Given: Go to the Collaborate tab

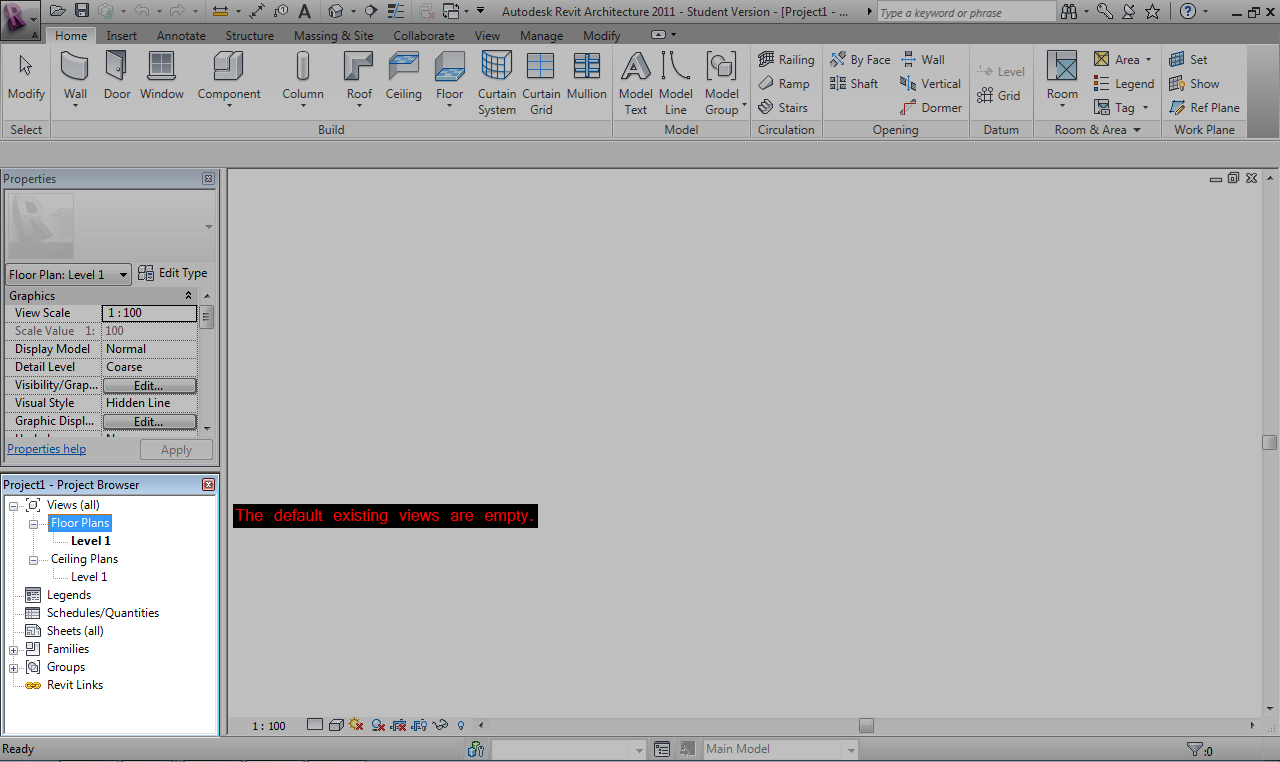Looking at the screenshot, I should [424, 35].
